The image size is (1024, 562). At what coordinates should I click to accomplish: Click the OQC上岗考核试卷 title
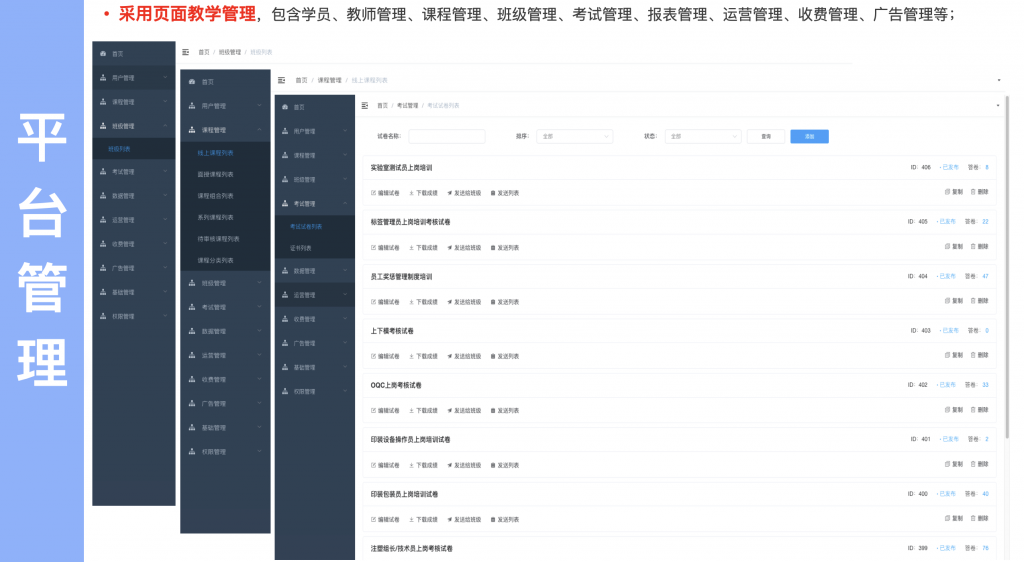coord(396,385)
